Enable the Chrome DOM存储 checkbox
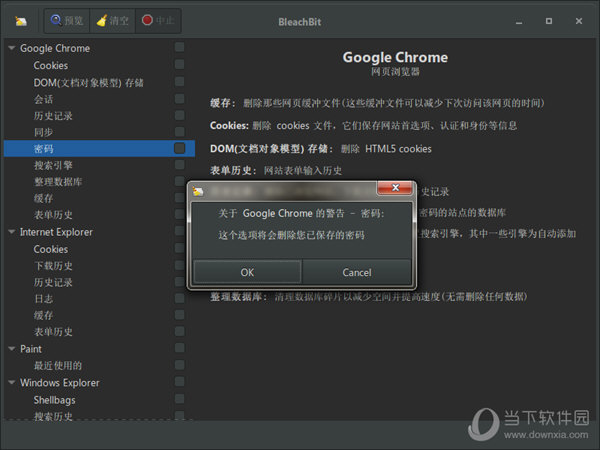The image size is (600, 450). [x=179, y=82]
